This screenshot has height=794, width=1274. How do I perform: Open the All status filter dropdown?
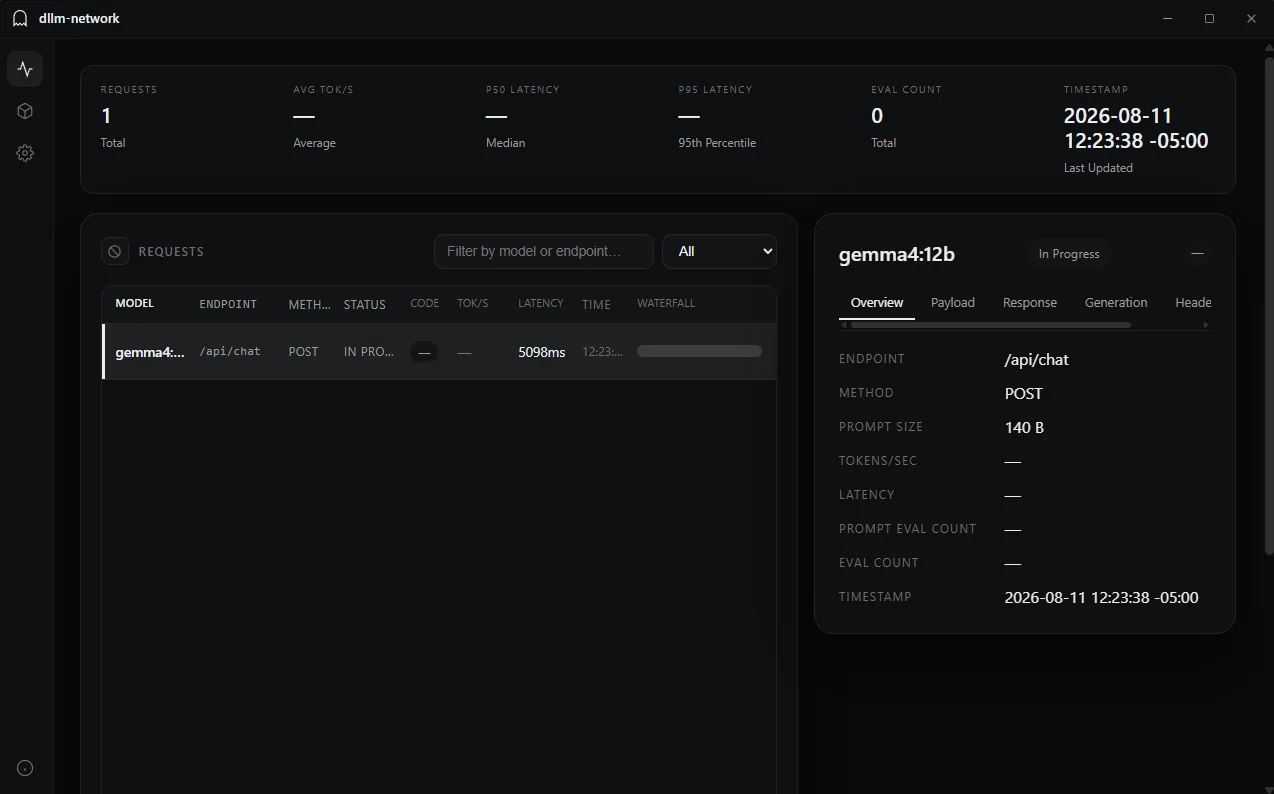[x=719, y=251]
